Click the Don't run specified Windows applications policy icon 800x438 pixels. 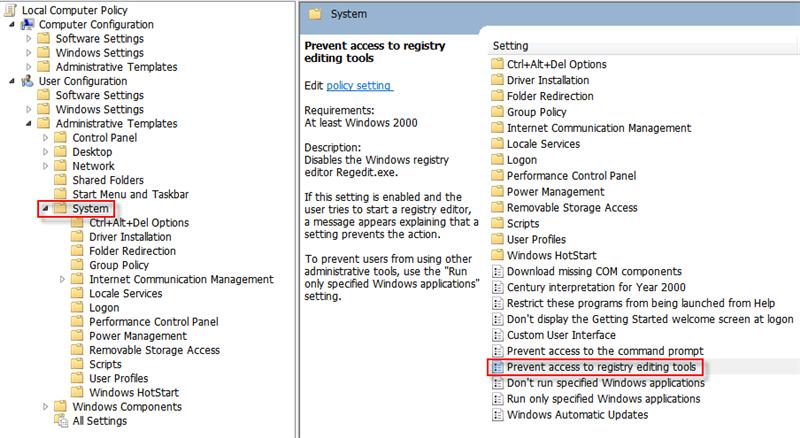tap(497, 383)
